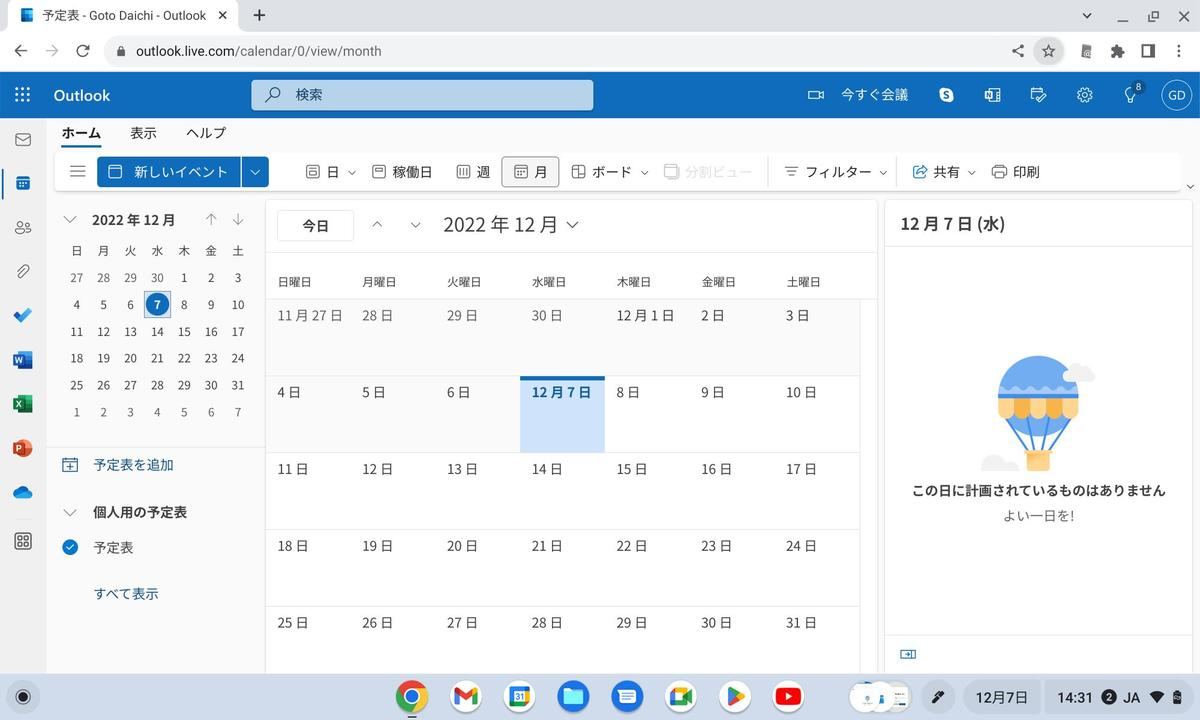The width and height of the screenshot is (1200, 720).
Task: Start a meeting with 今すぐ会議
Action: tap(858, 95)
